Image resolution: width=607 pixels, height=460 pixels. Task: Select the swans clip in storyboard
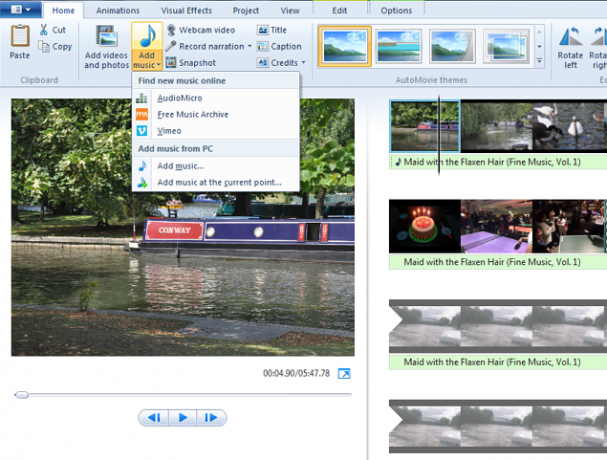(x=568, y=126)
